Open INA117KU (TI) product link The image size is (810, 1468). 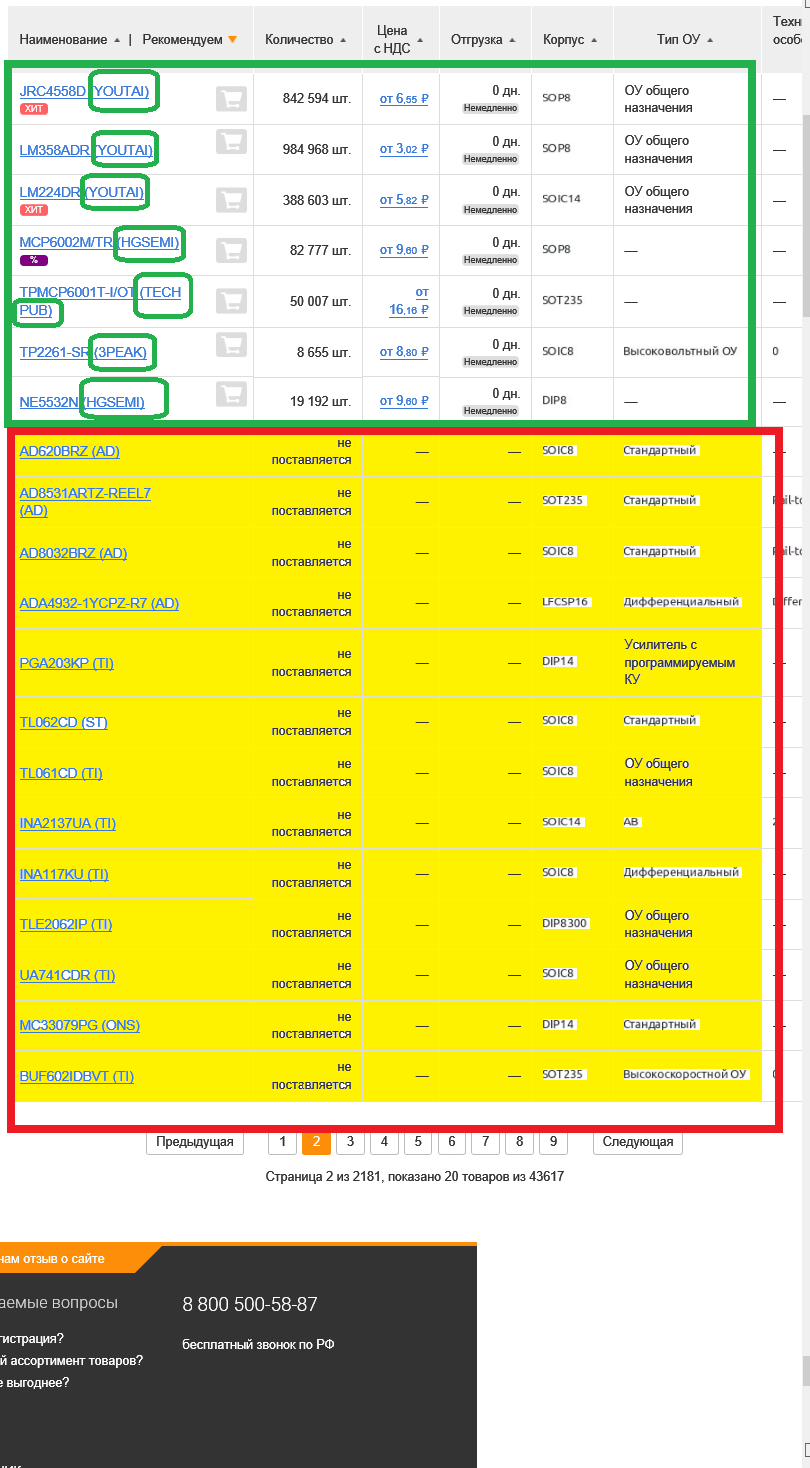pyautogui.click(x=64, y=874)
